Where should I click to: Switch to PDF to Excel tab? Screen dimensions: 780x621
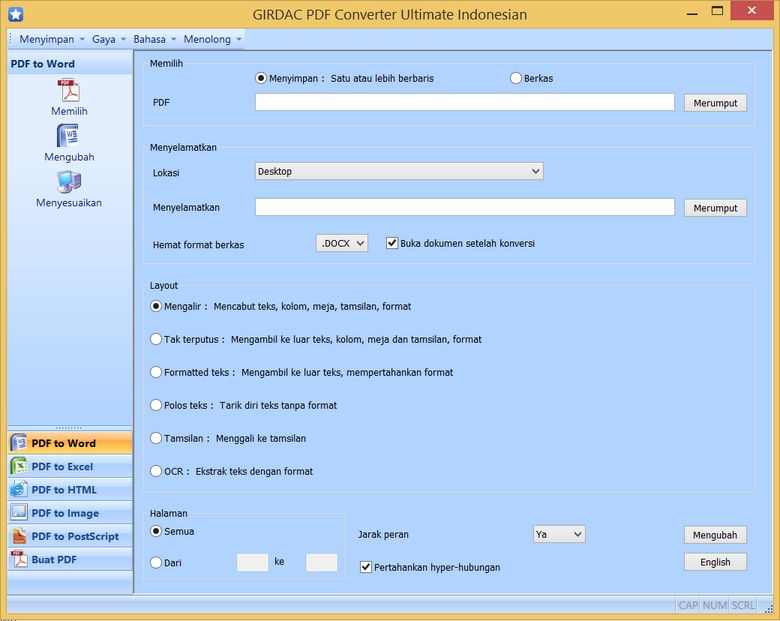tap(70, 466)
